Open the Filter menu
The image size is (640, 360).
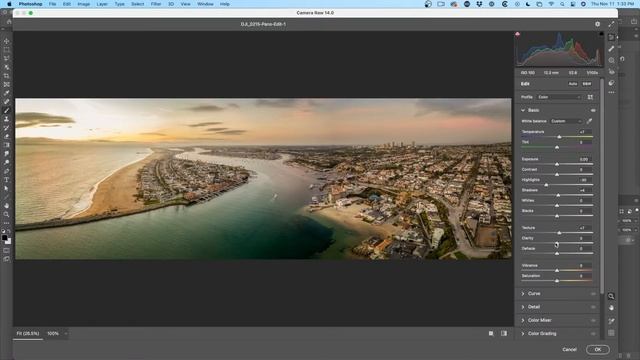pos(156,4)
